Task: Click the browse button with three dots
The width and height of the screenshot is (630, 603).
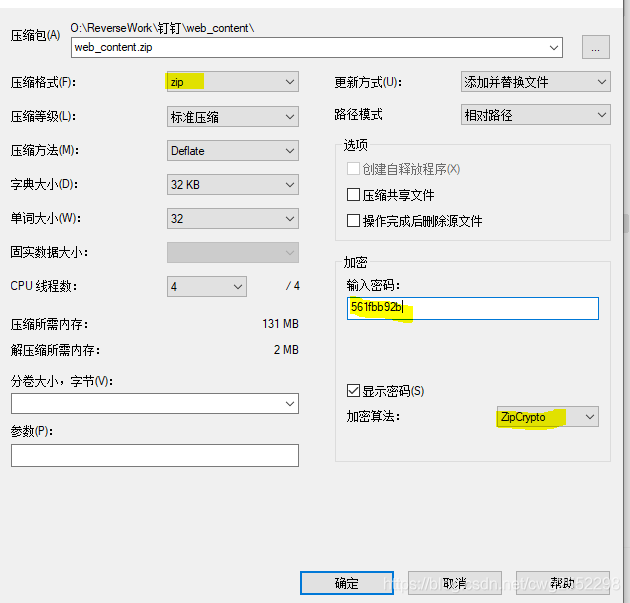Action: pos(595,47)
